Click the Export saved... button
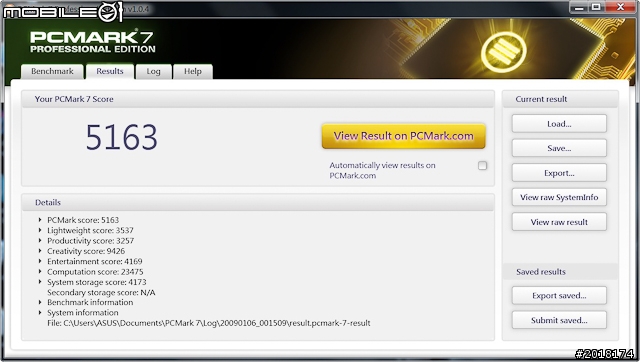This screenshot has height=362, width=640. point(559,295)
